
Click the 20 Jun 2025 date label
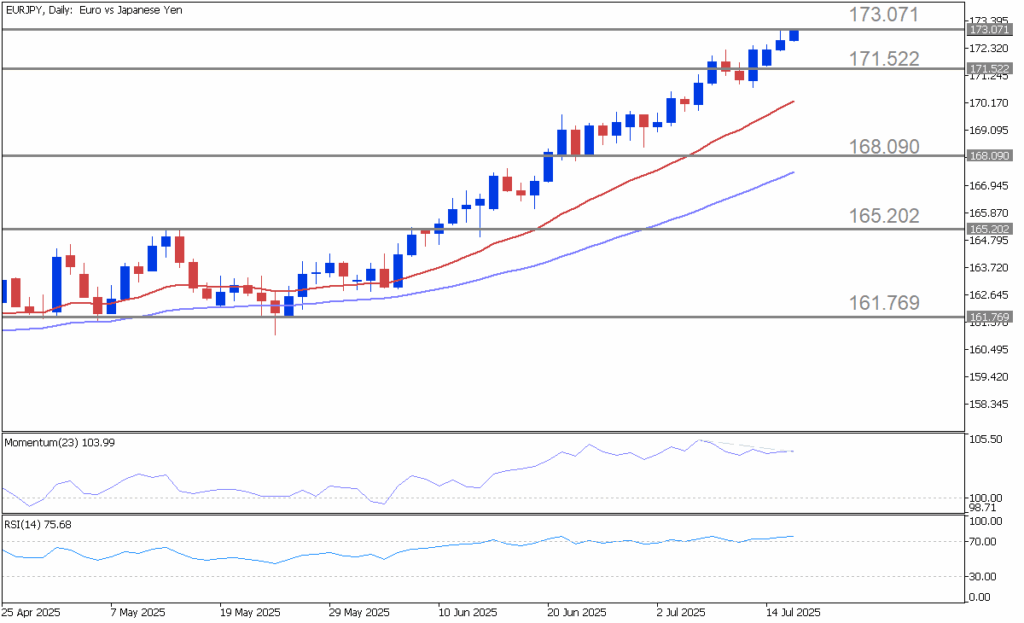click(577, 613)
